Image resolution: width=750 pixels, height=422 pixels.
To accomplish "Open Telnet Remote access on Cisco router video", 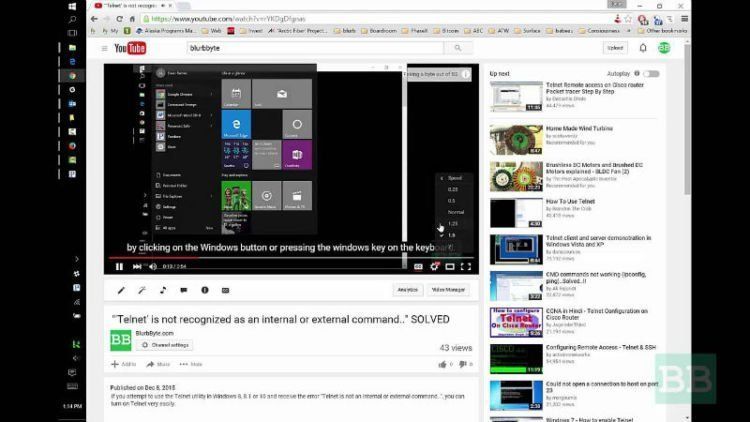I will tap(595, 88).
